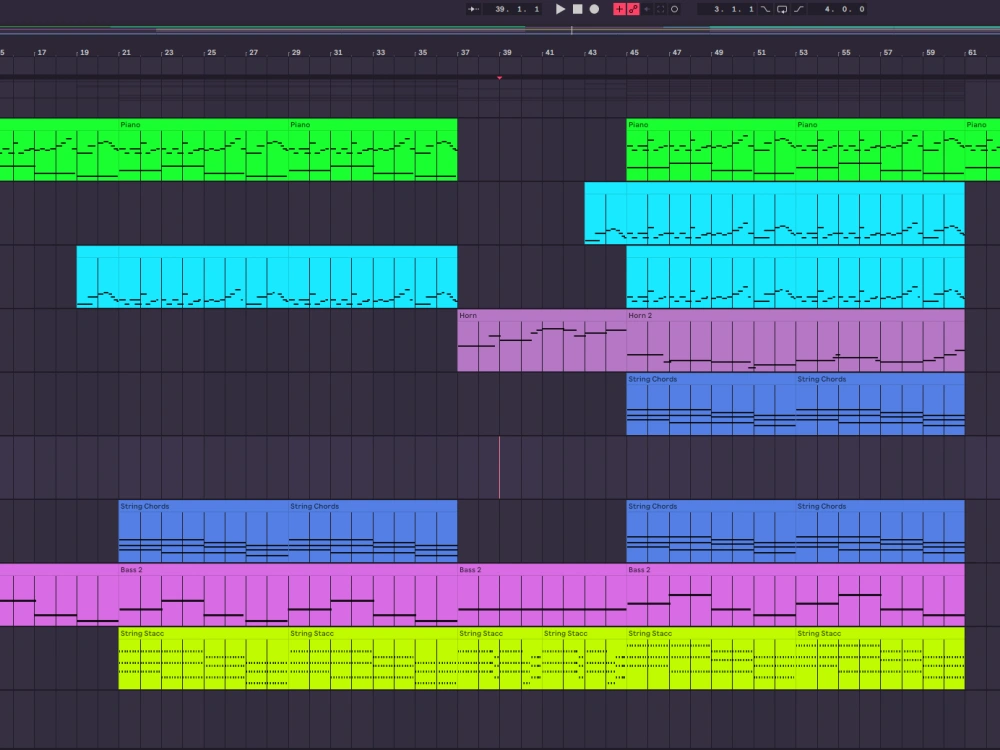Click bar 25 on the timeline ruler
Image resolution: width=1000 pixels, height=750 pixels.
click(x=211, y=52)
